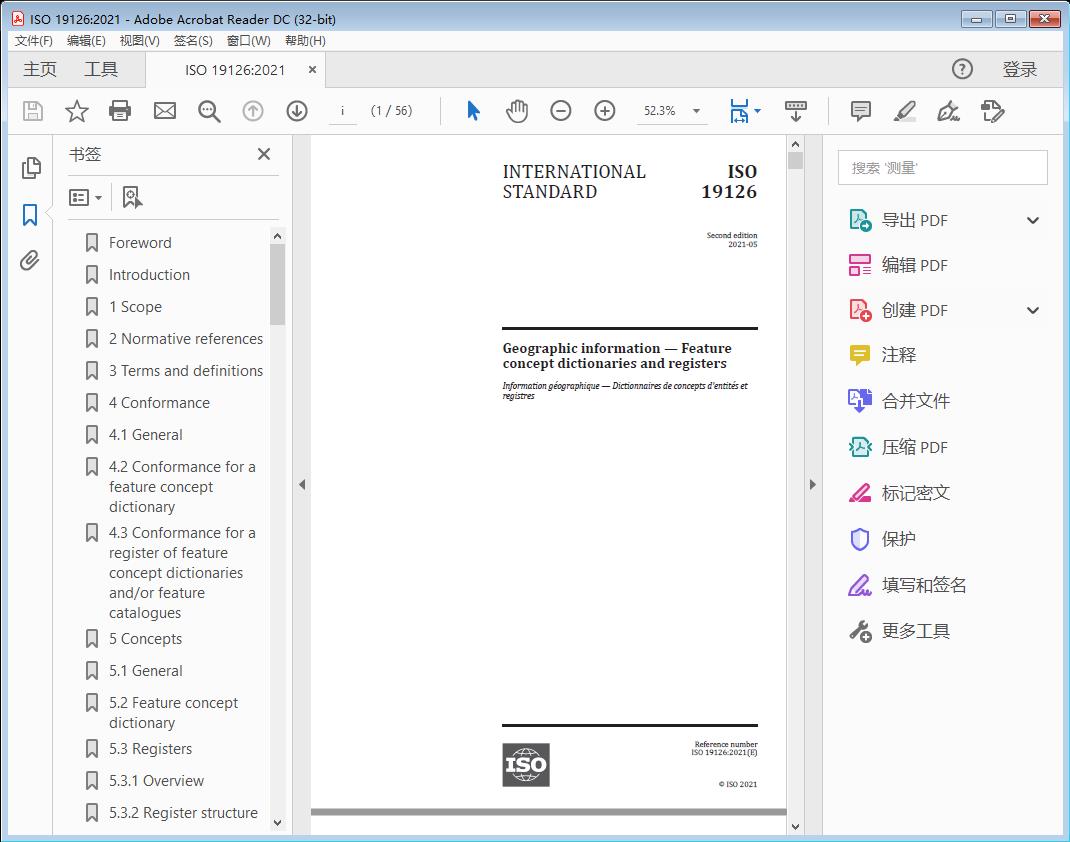Image resolution: width=1070 pixels, height=842 pixels.
Task: Select the Hand tool
Action: [x=517, y=111]
